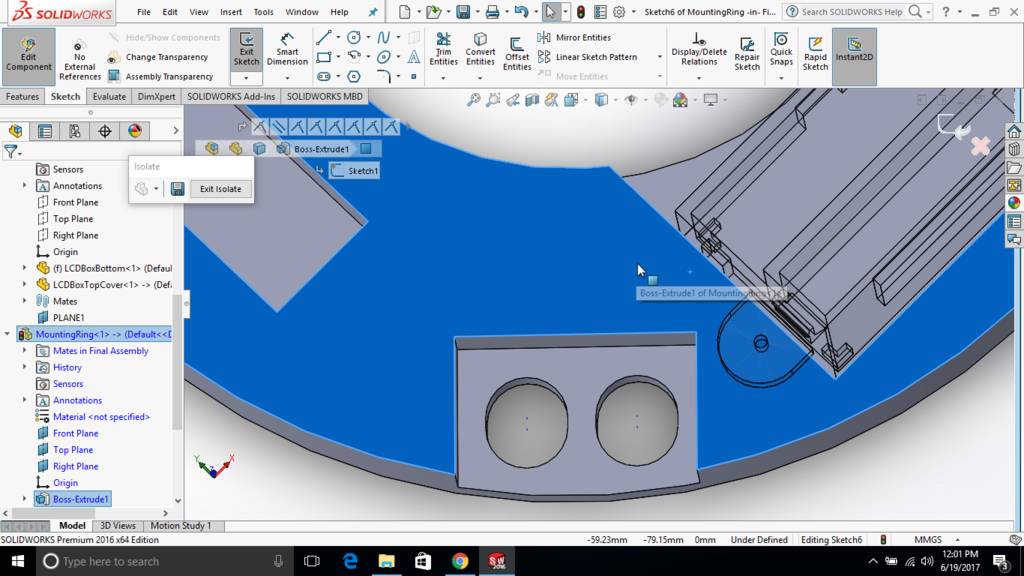This screenshot has width=1024, height=576.
Task: Select the Trim Entities tool
Action: click(443, 50)
